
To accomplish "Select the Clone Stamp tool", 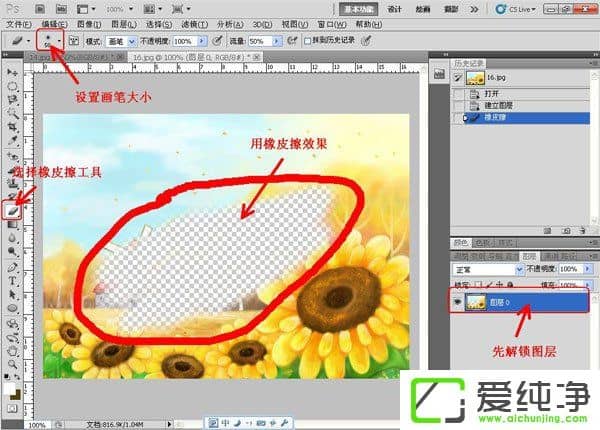I will (x=13, y=183).
